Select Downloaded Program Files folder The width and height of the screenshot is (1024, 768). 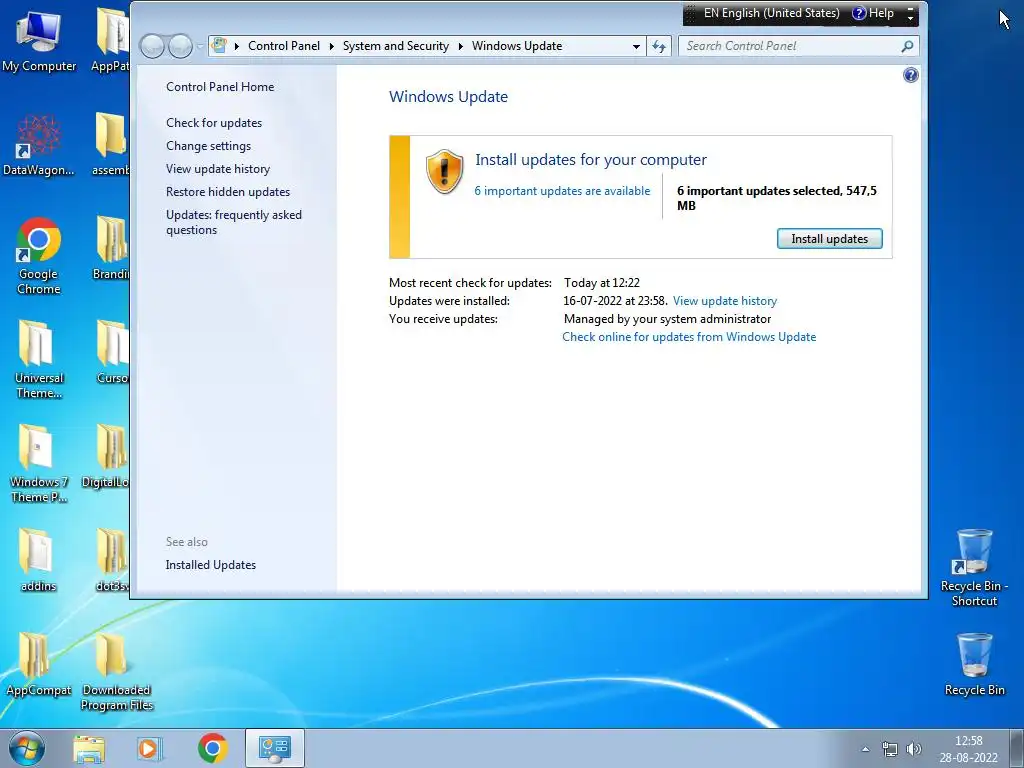pos(116,672)
